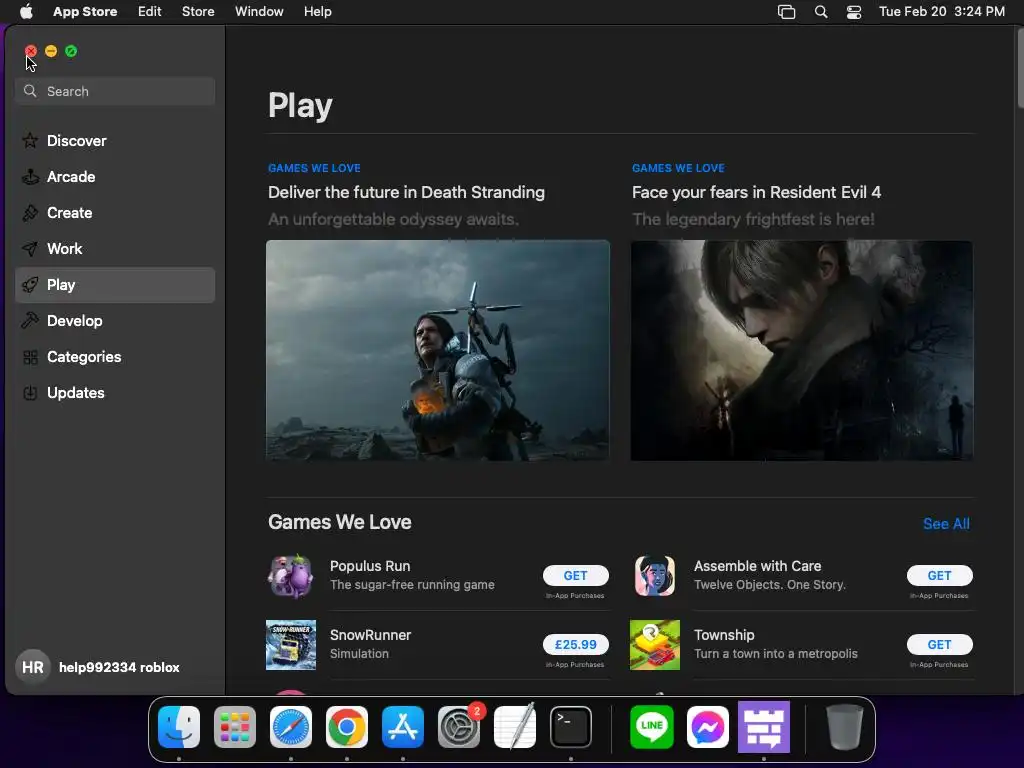Viewport: 1024px width, 768px height.
Task: Open LINE app from the Dock
Action: tap(652, 727)
